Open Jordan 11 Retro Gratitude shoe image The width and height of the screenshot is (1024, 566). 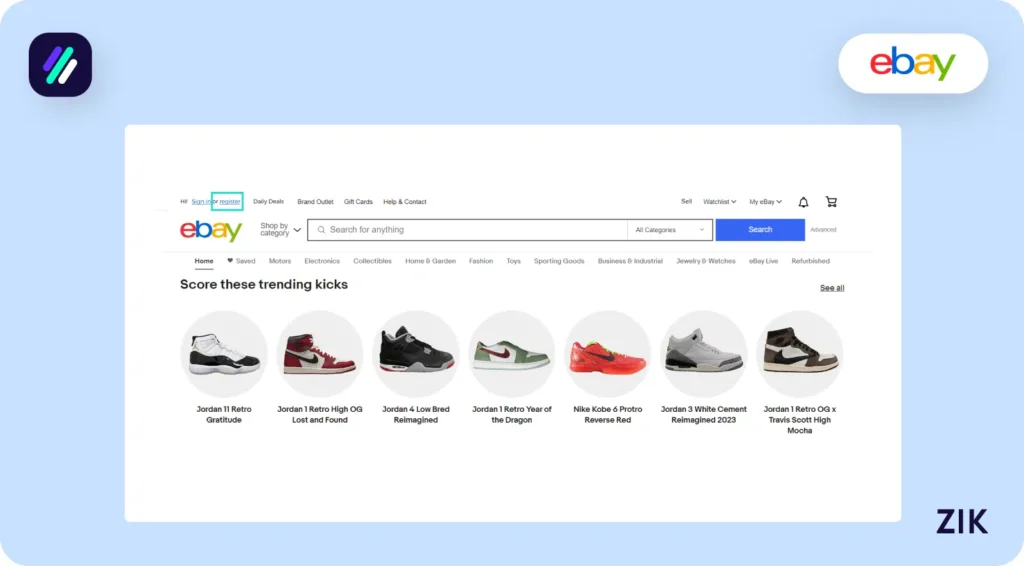224,354
